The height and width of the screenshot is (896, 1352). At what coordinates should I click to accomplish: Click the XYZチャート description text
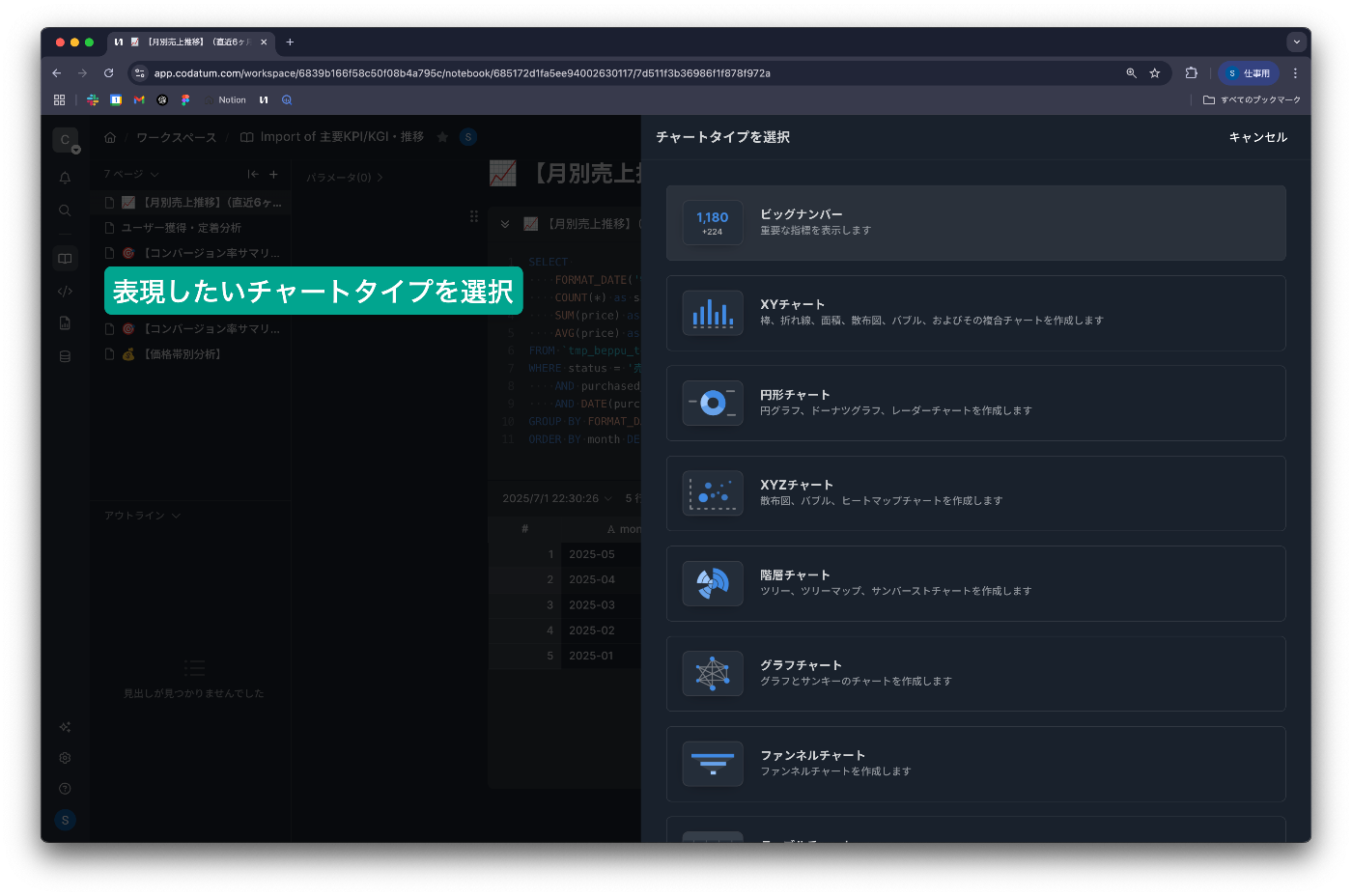881,501
